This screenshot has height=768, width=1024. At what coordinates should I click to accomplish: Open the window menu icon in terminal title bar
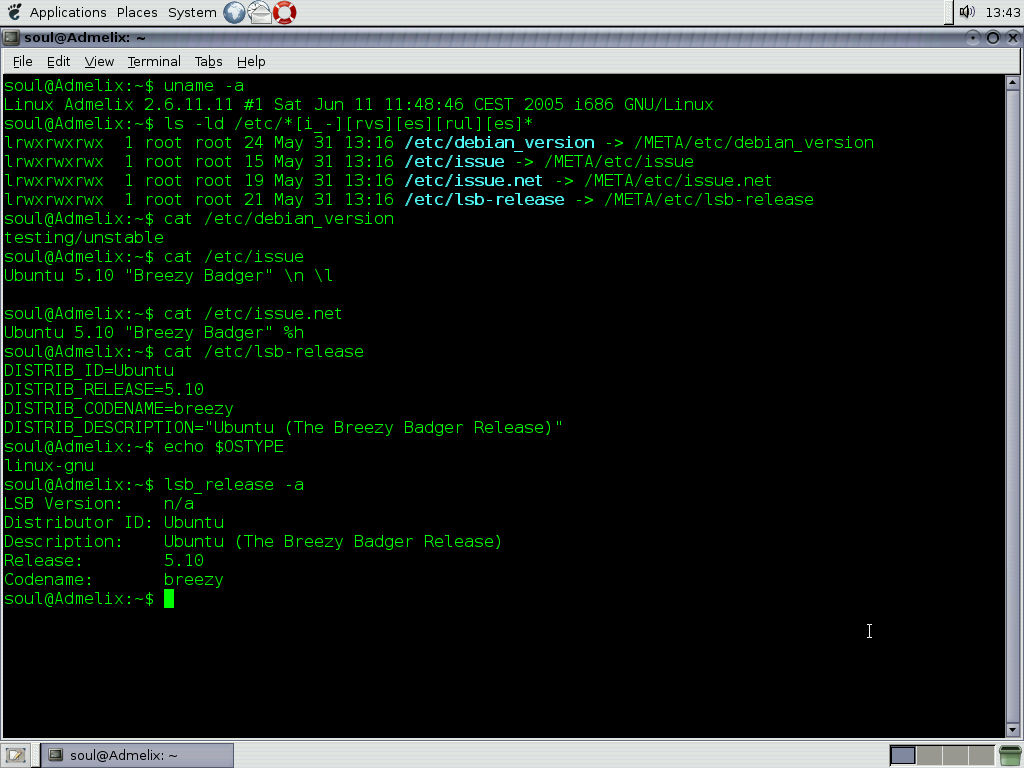(10, 38)
